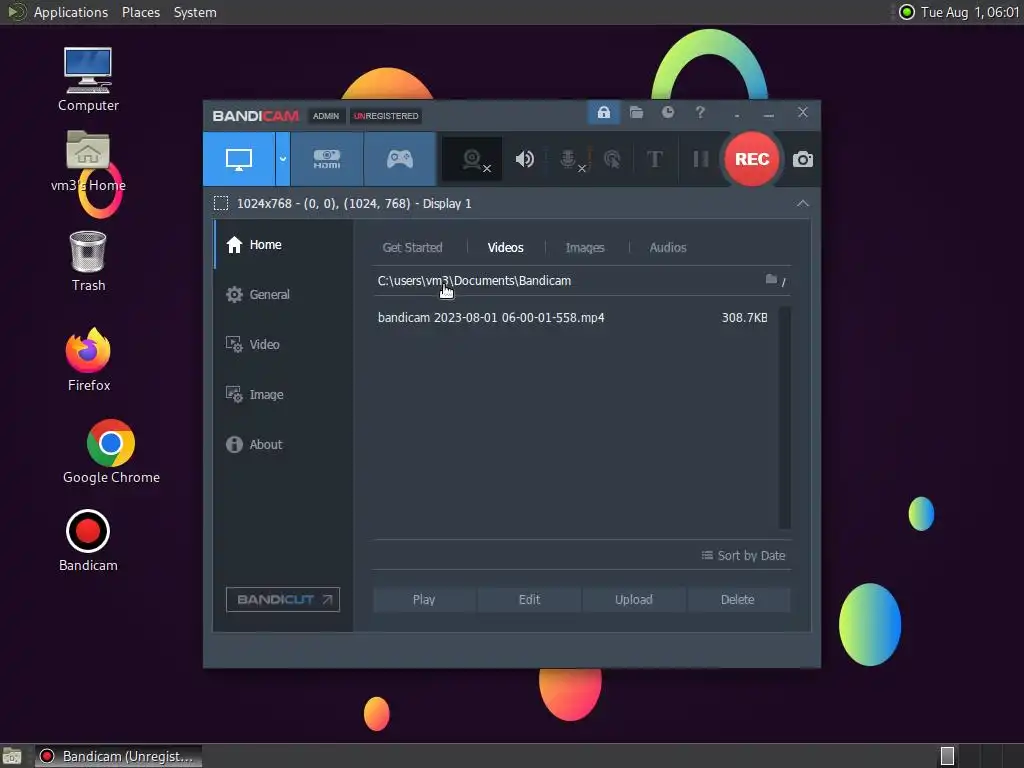Click the Upload button

[633, 600]
